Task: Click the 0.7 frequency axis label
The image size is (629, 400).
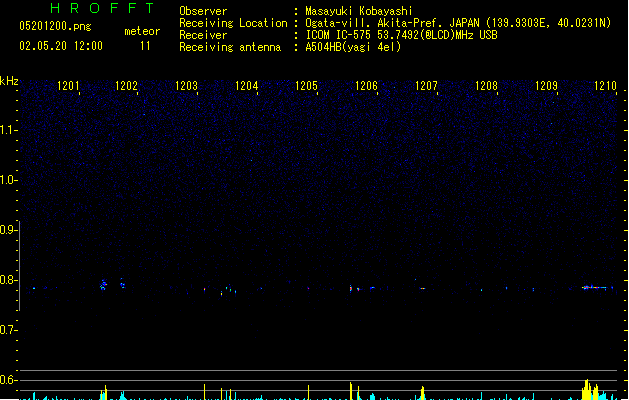Action: coord(8,330)
